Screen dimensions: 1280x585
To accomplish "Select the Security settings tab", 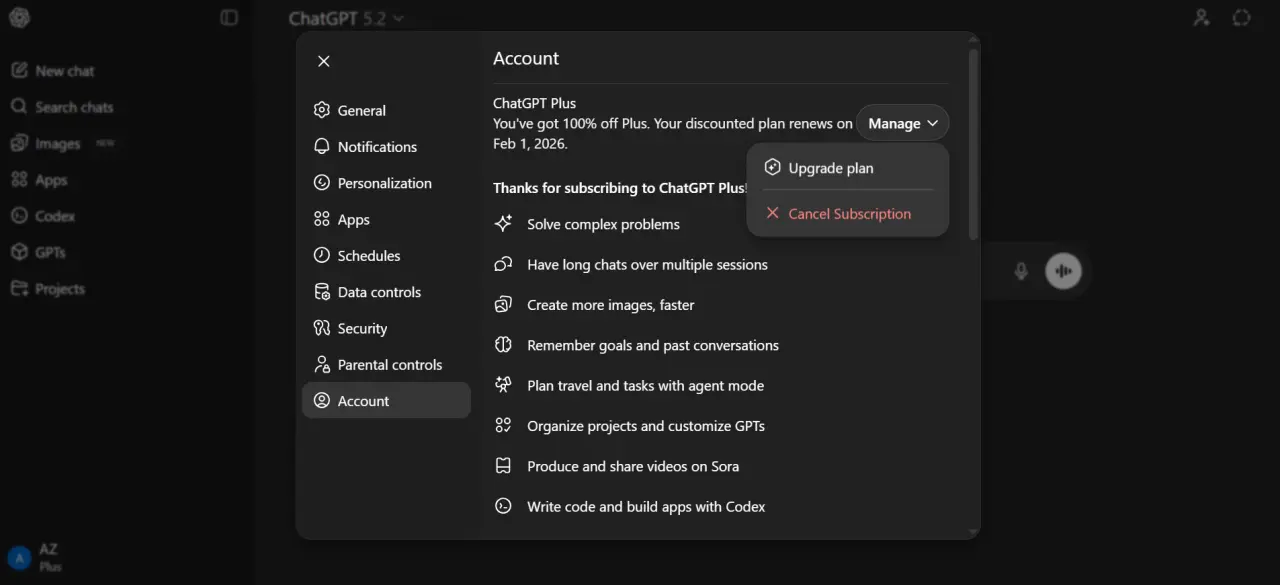I will [386, 328].
